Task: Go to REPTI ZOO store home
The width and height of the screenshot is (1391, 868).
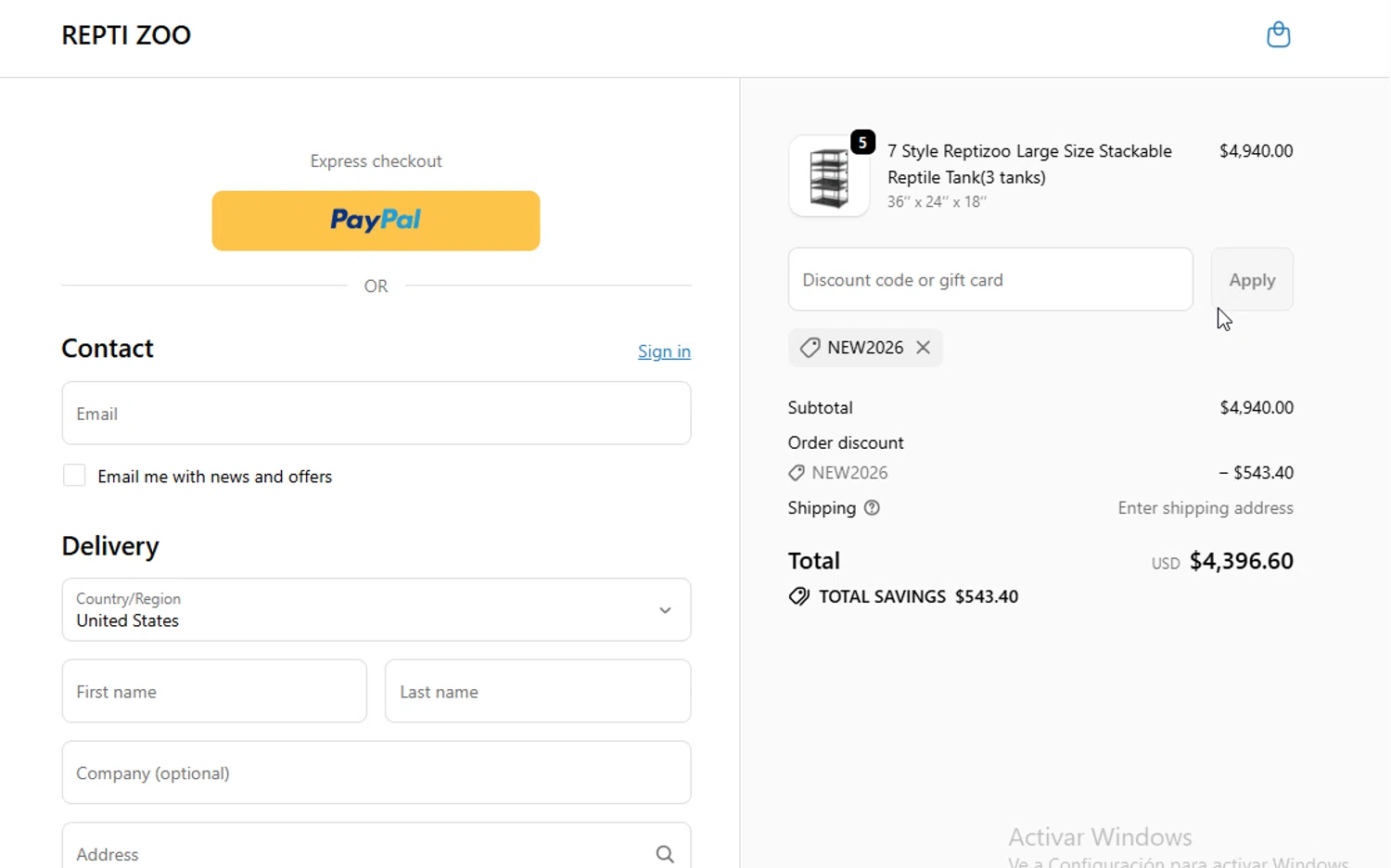Action: [126, 35]
